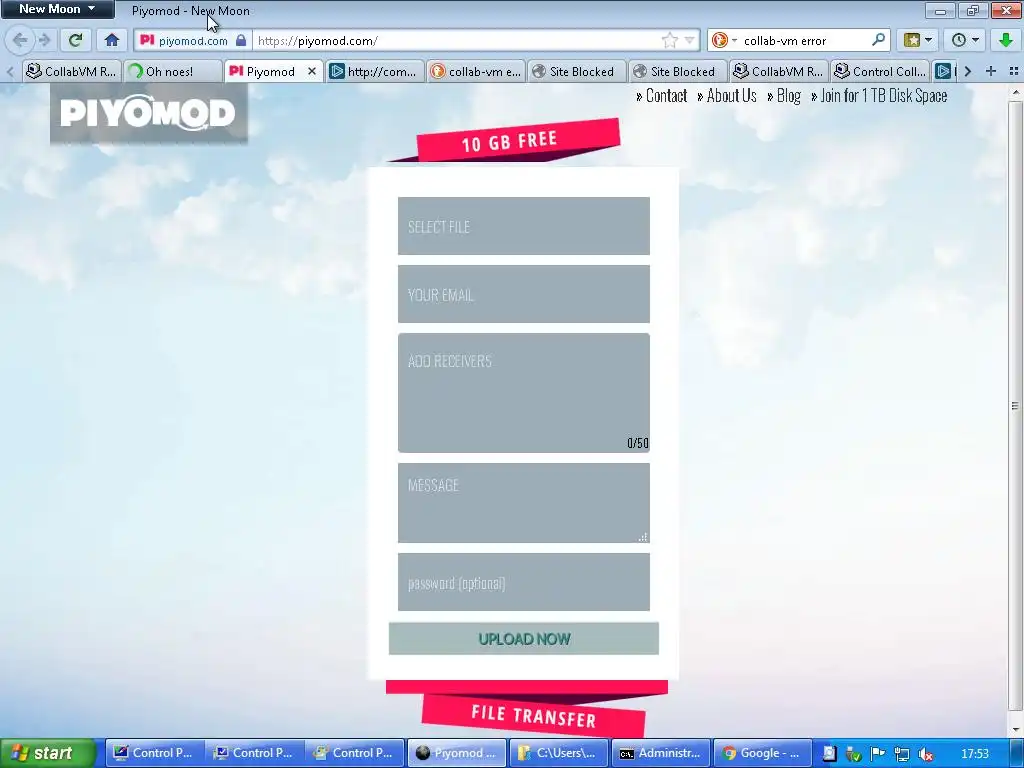
Task: Focus the YOUR EMAIL field
Action: (x=524, y=294)
